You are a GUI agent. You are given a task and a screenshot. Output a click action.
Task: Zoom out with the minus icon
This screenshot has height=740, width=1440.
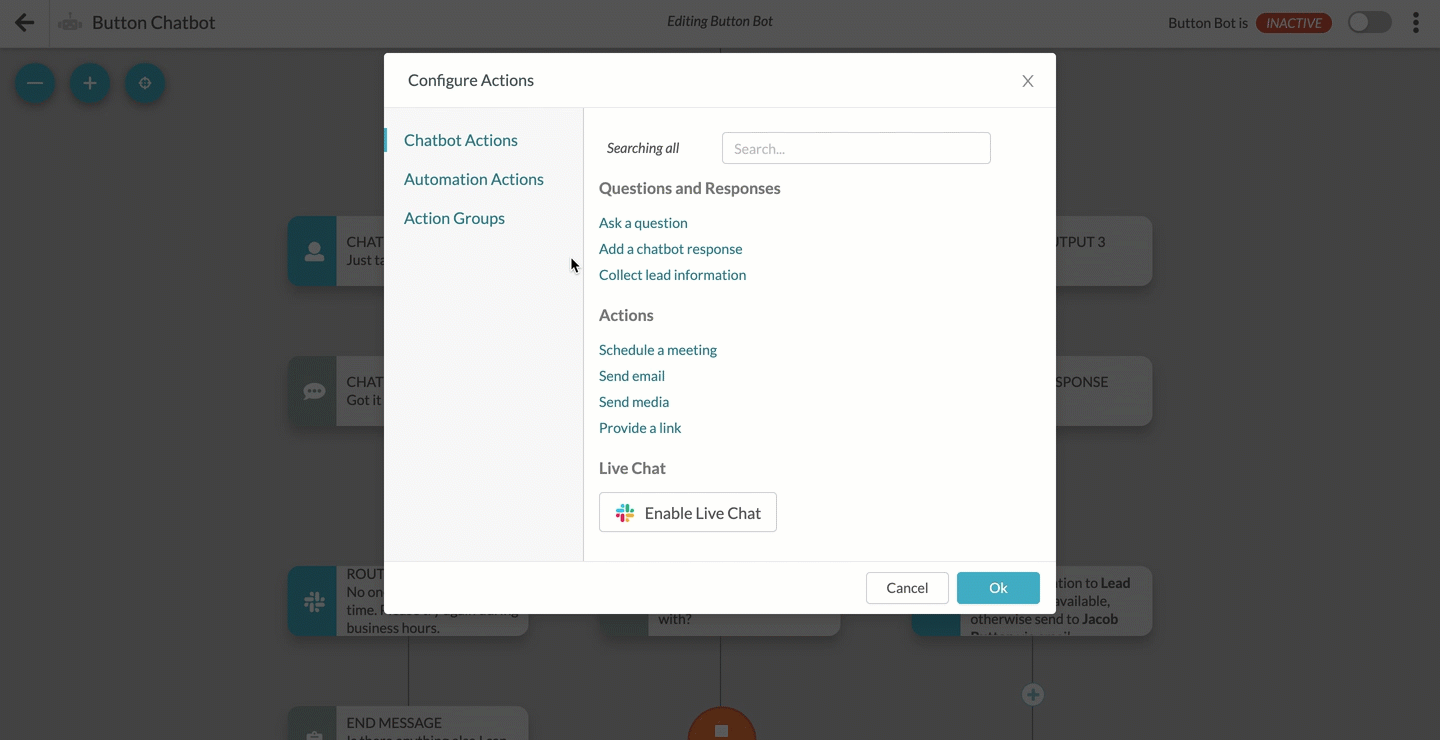point(35,83)
